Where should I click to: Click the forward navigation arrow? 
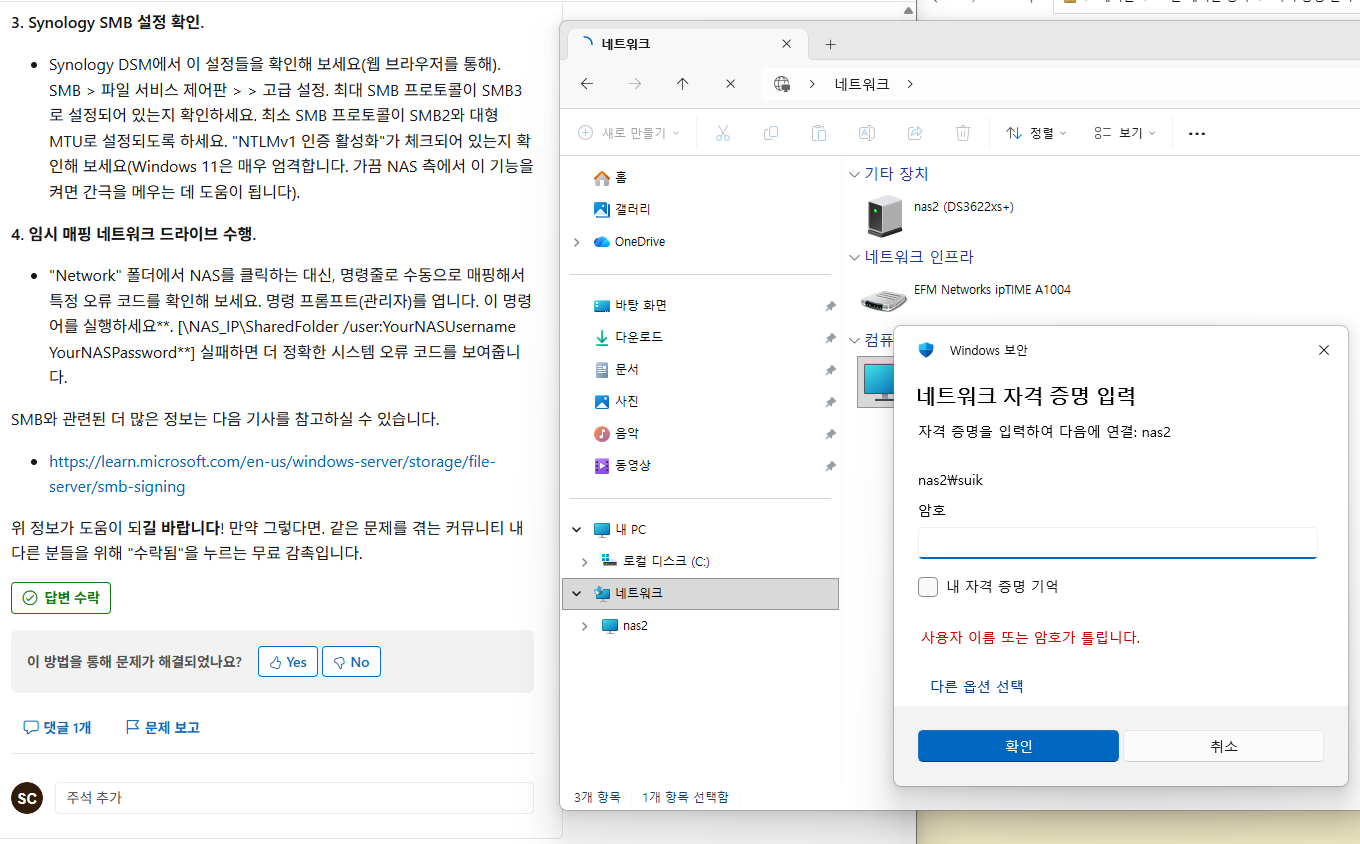[635, 84]
